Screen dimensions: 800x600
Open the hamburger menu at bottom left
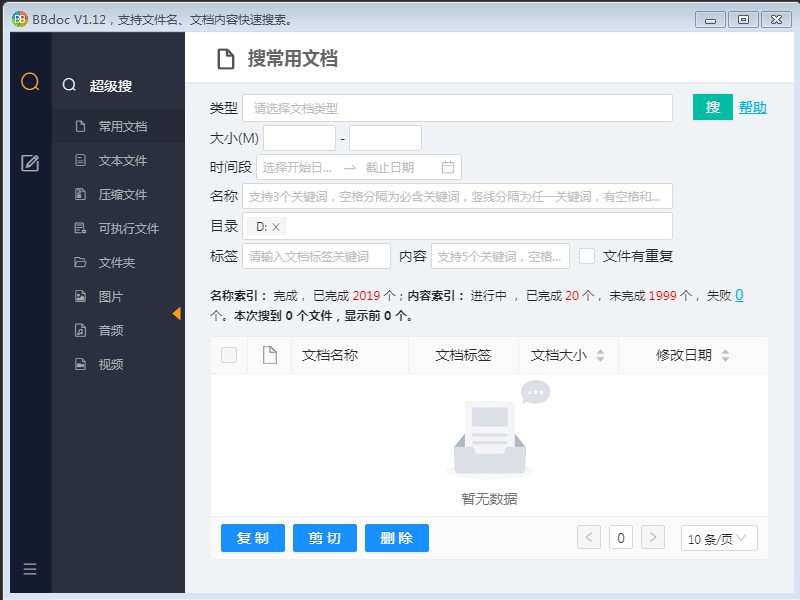pyautogui.click(x=30, y=569)
